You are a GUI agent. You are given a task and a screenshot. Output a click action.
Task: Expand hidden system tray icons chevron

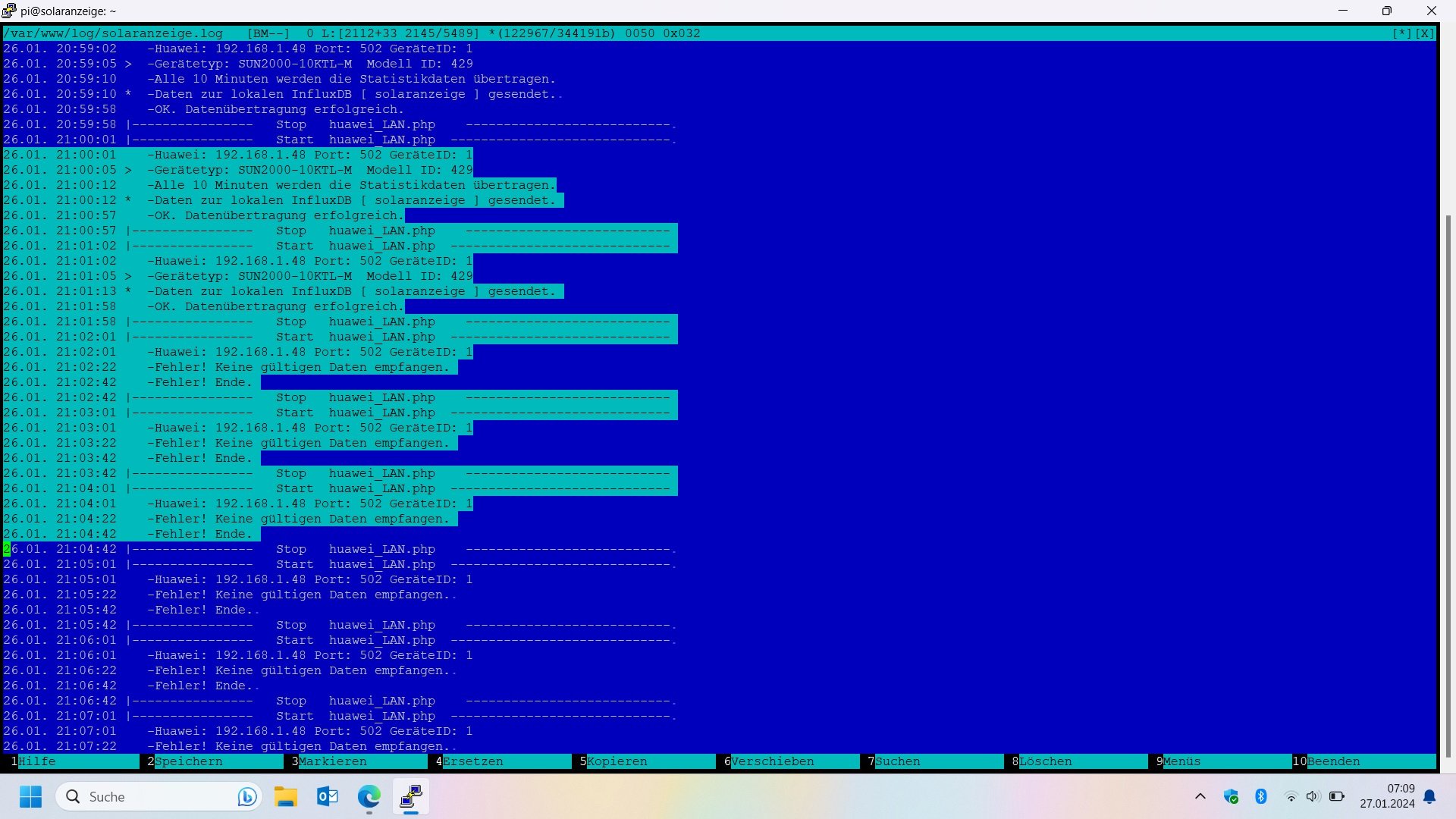click(1200, 796)
